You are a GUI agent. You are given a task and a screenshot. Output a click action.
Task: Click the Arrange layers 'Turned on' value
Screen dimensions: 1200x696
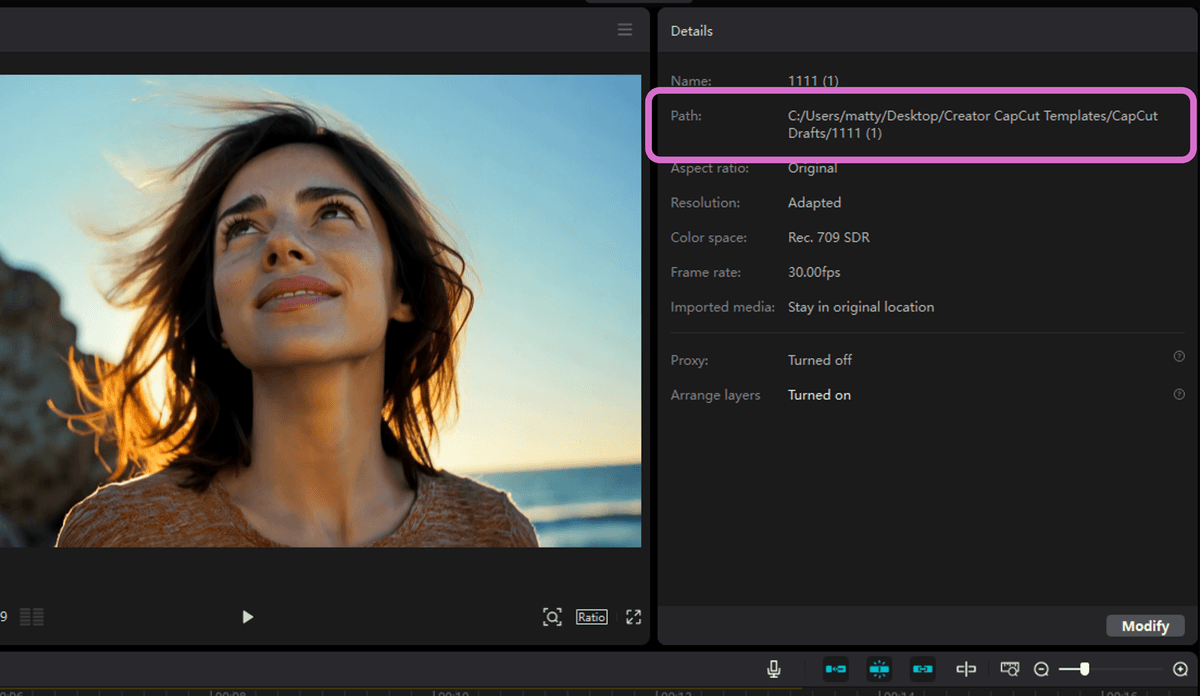pyautogui.click(x=820, y=395)
